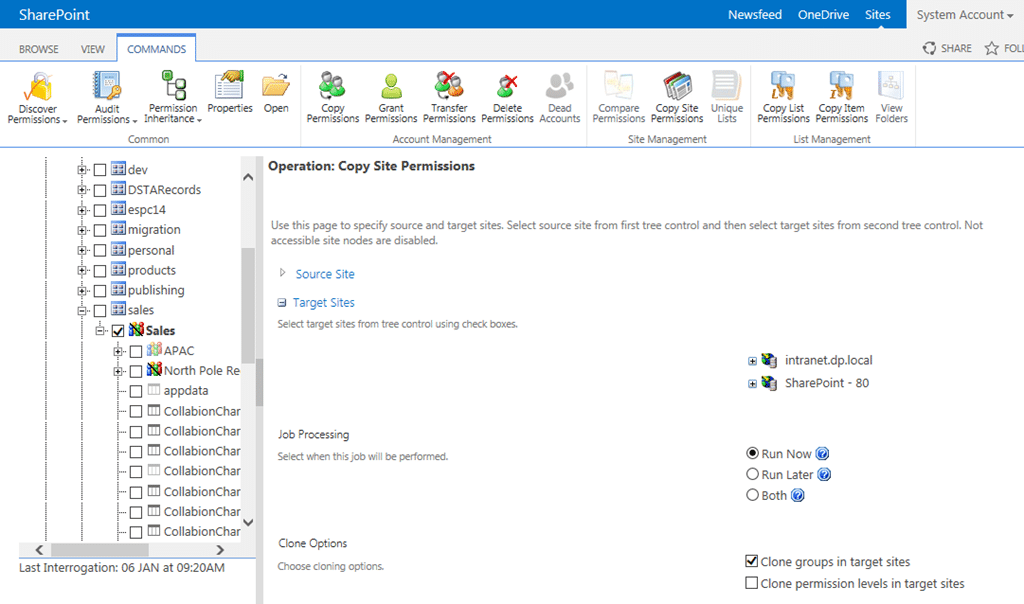This screenshot has height=604, width=1024.
Task: Click the Open folder icon
Action: [x=276, y=86]
